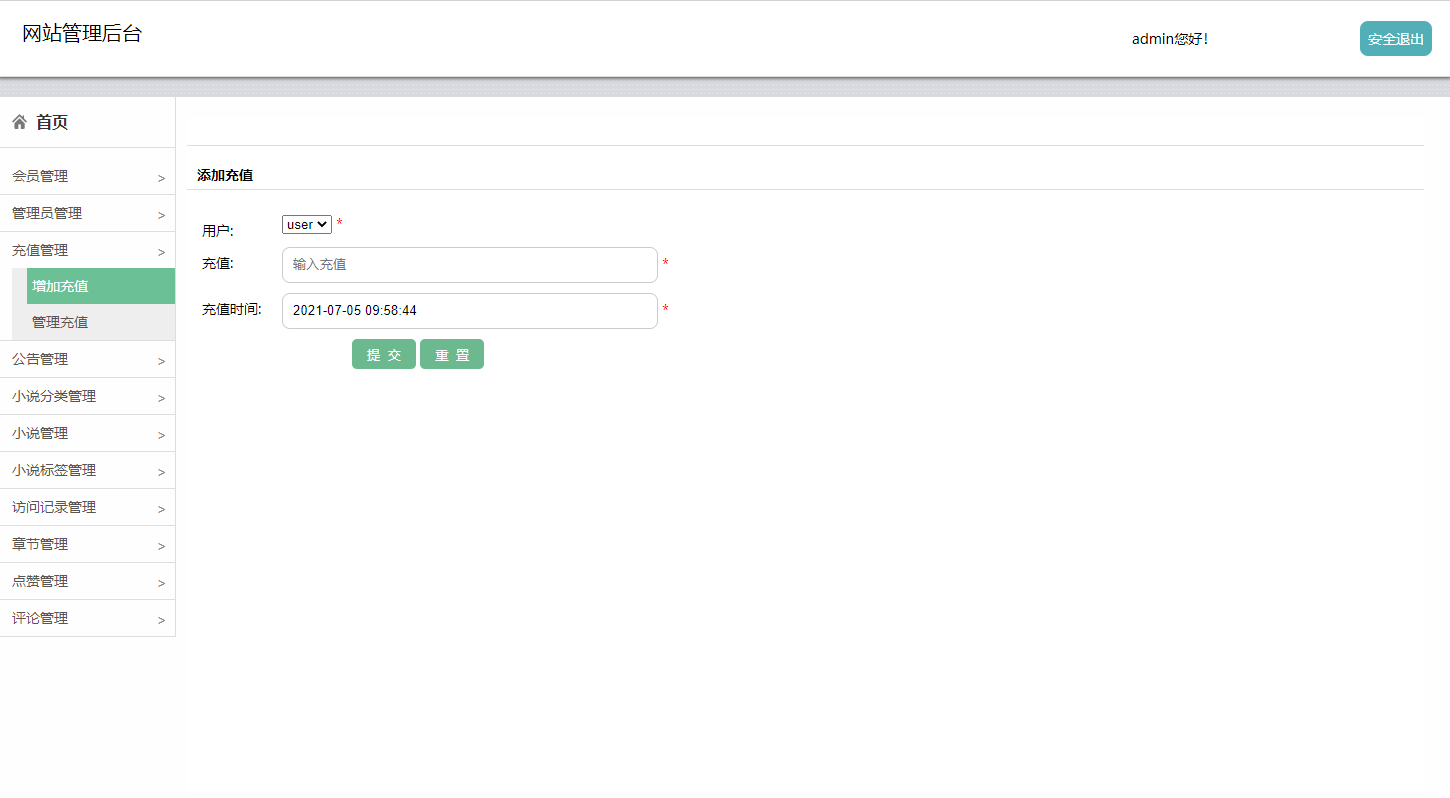This screenshot has width=1450, height=798.
Task: Click the 输入充值 amount input field
Action: pyautogui.click(x=469, y=264)
